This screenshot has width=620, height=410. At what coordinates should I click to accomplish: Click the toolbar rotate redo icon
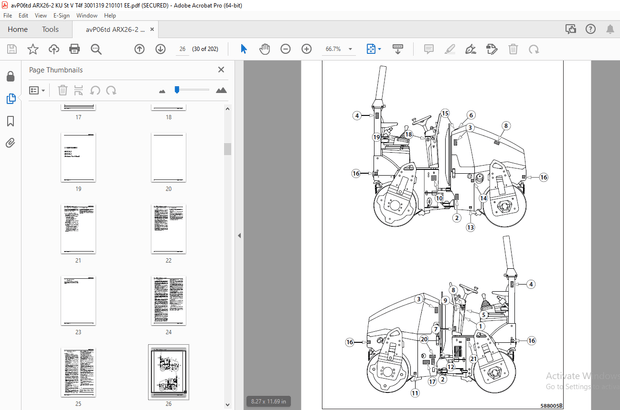click(534, 49)
